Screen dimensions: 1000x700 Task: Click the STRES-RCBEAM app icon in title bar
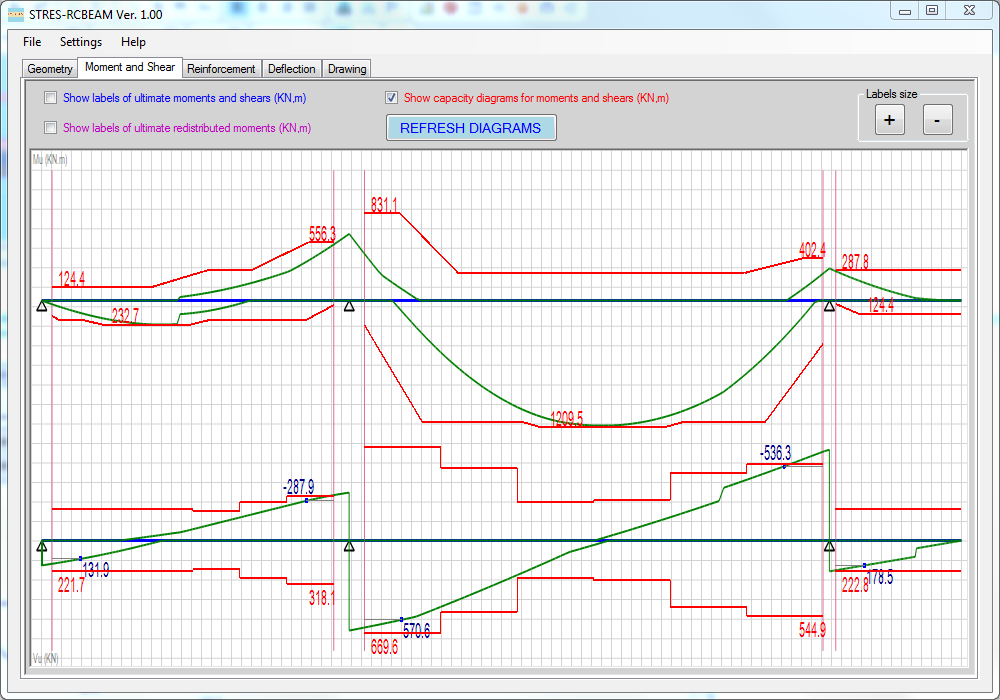(15, 14)
